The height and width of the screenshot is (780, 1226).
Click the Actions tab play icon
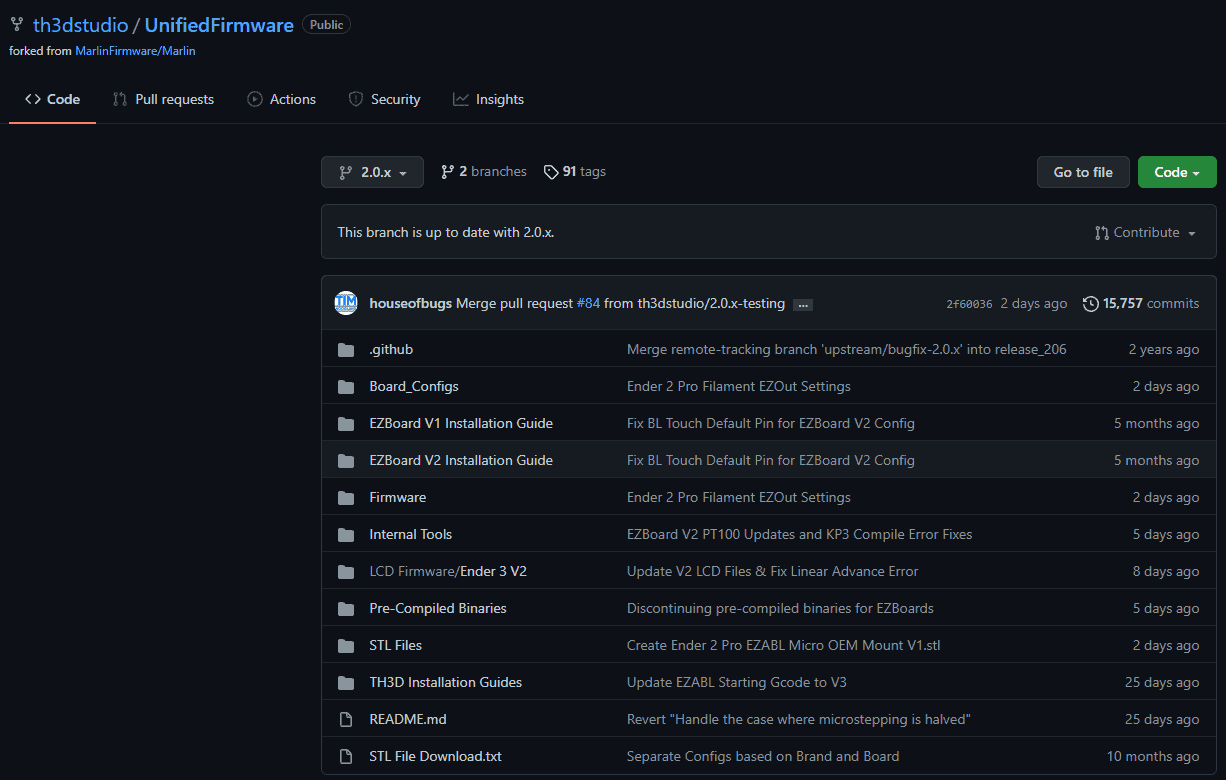pos(255,99)
